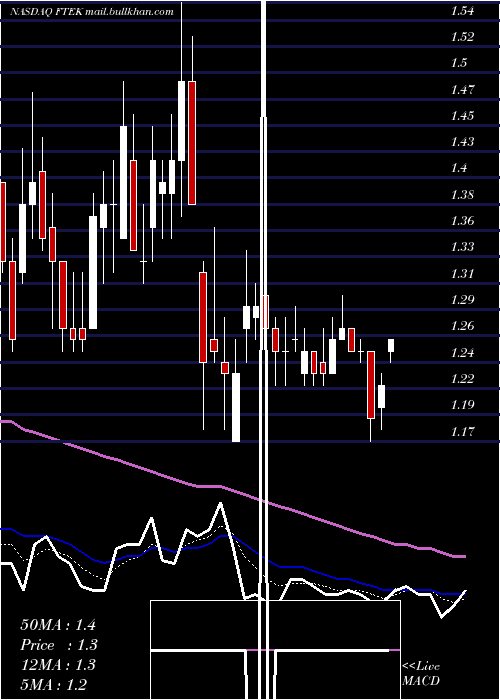Click the 1.29 price axis label
Screen dimensions: 500x700
462,300
